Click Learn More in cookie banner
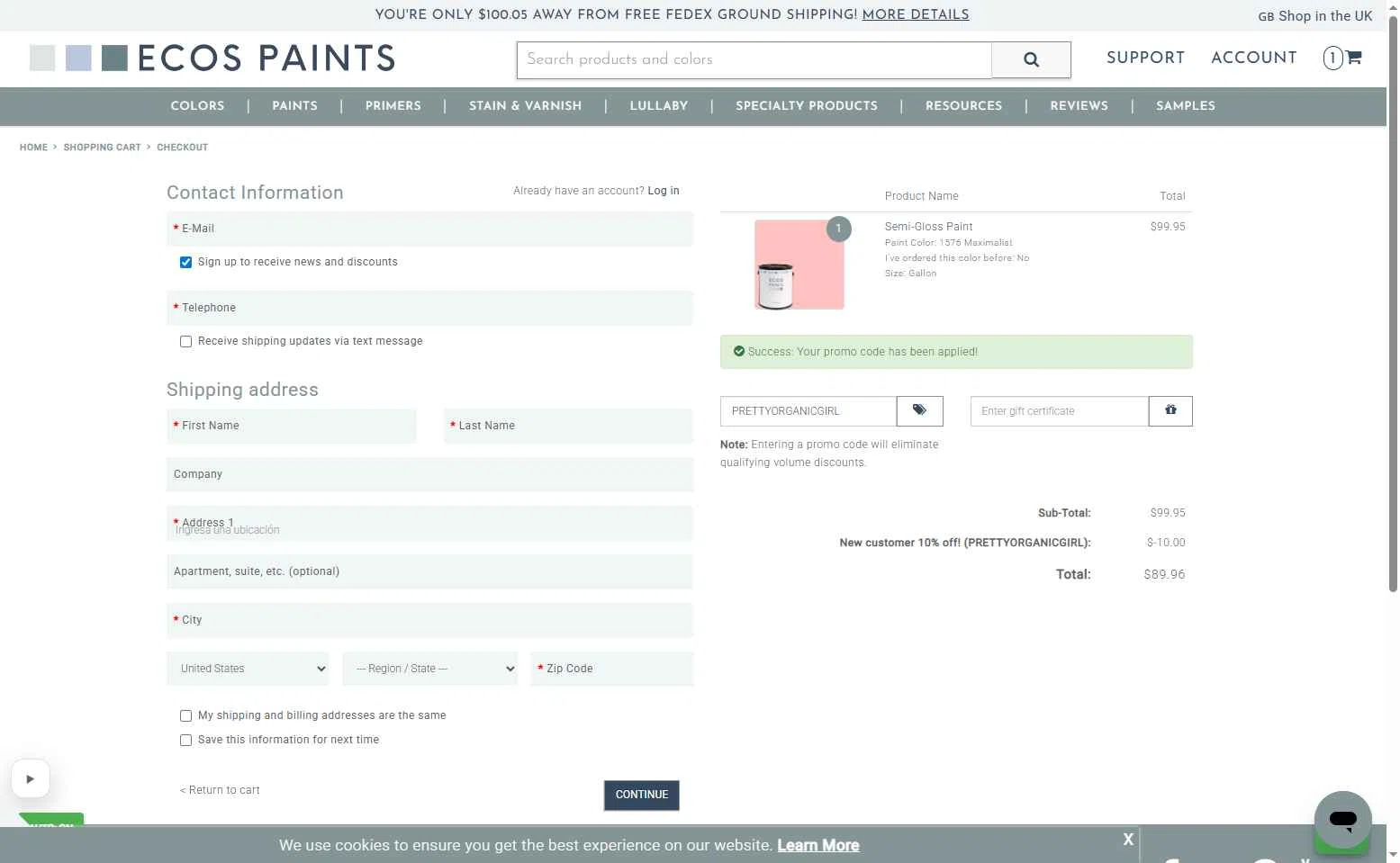The height and width of the screenshot is (863, 1400). (817, 845)
